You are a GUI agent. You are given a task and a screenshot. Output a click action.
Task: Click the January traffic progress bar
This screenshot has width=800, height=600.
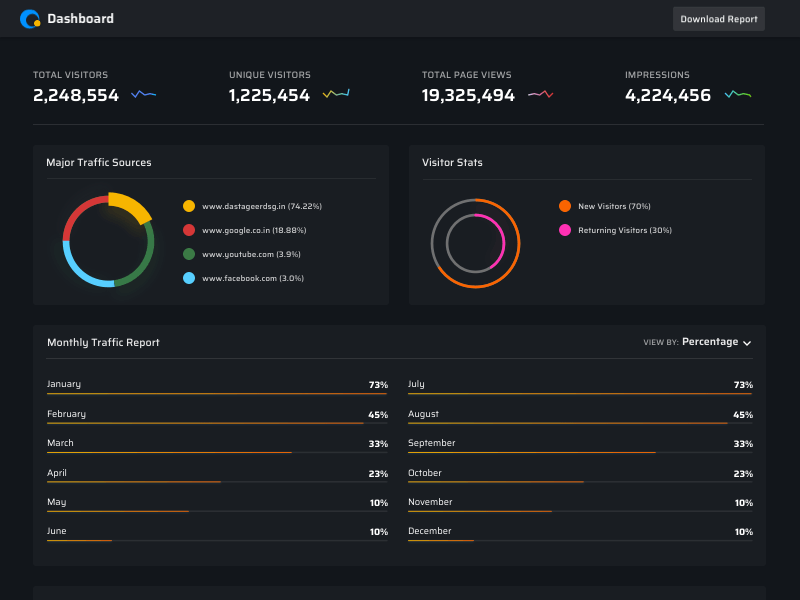point(217,394)
